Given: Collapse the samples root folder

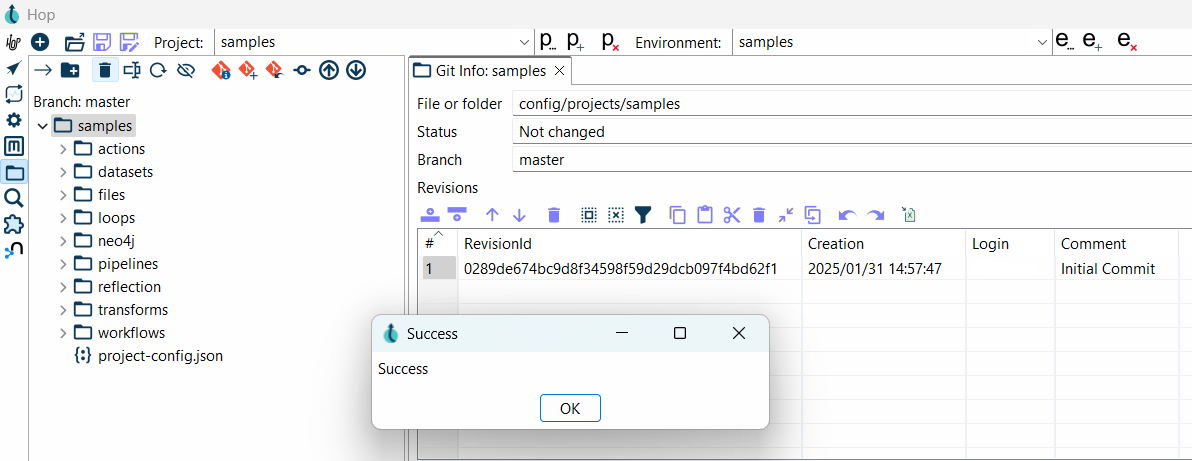Looking at the screenshot, I should click(x=42, y=126).
